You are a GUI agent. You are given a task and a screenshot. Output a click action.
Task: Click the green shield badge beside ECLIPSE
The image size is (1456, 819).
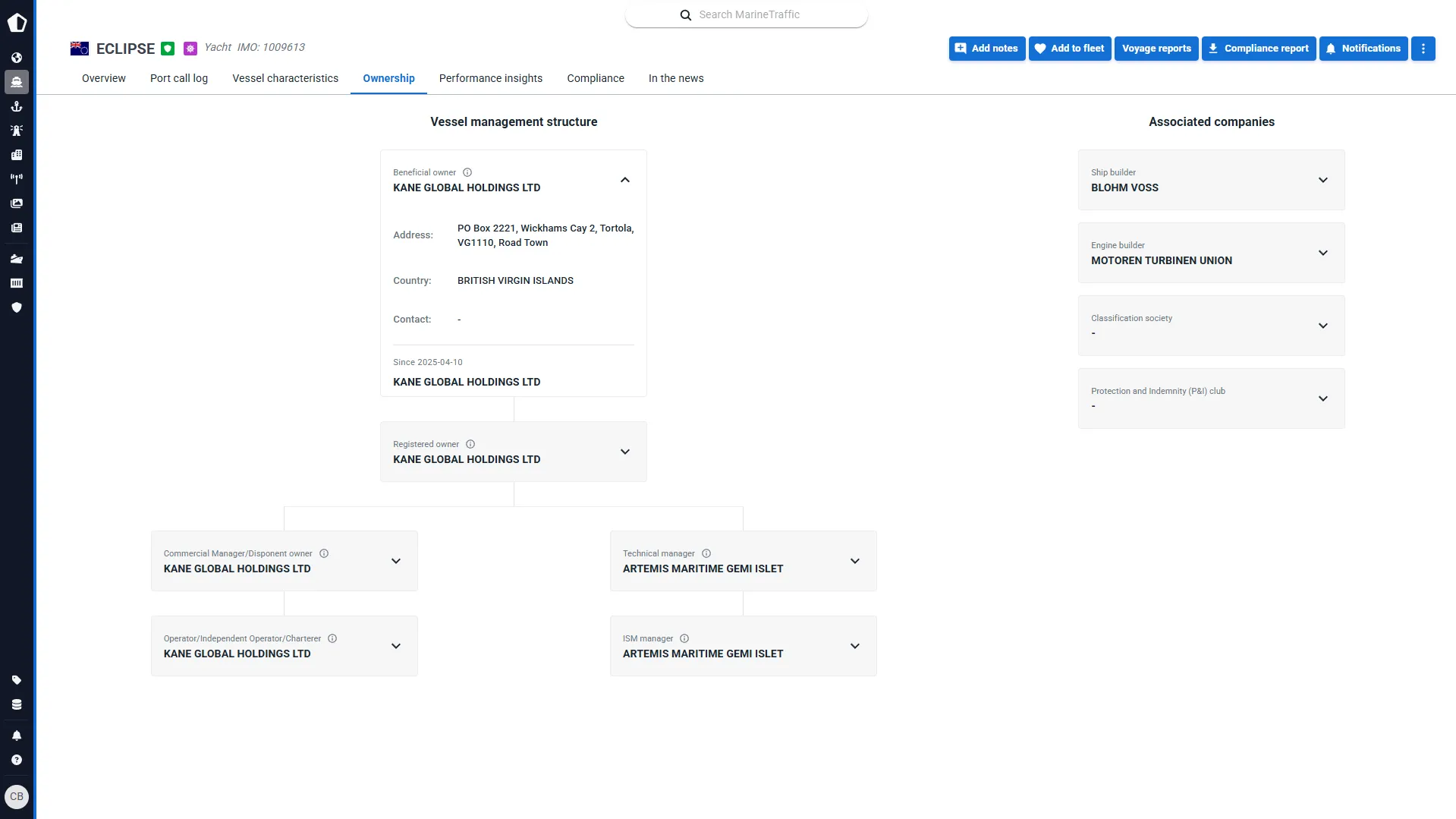pyautogui.click(x=168, y=49)
